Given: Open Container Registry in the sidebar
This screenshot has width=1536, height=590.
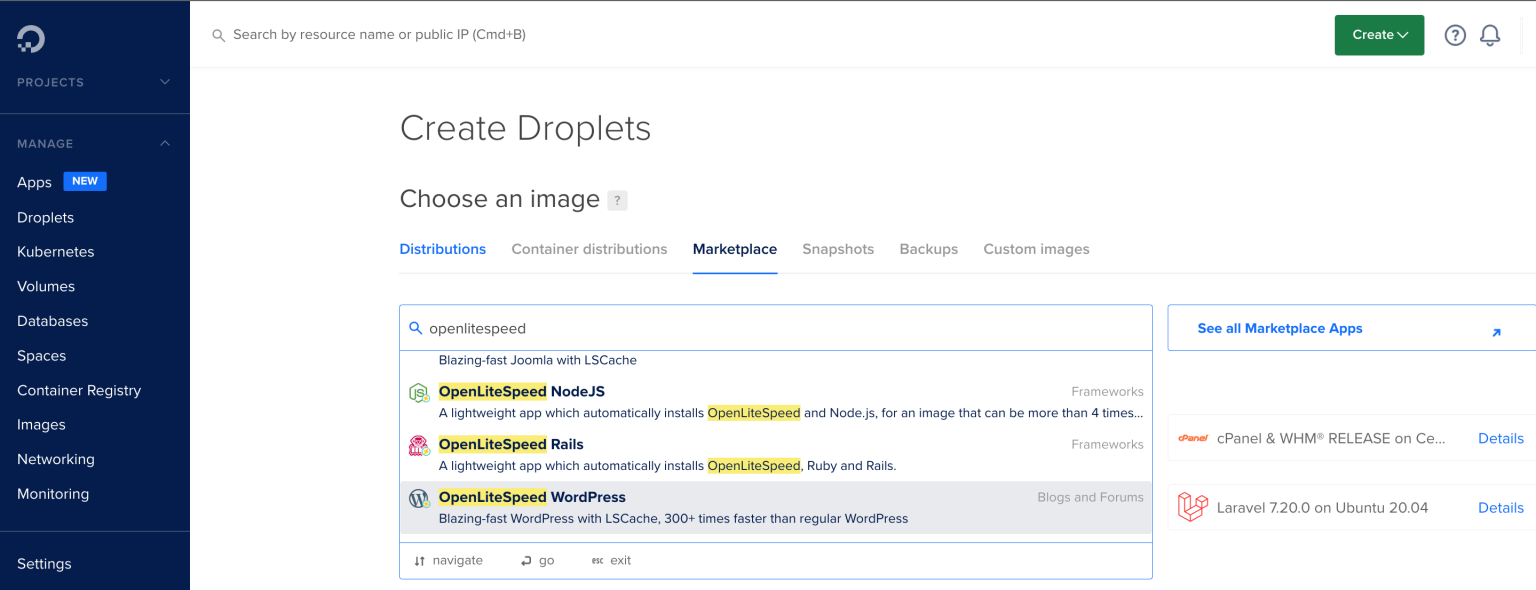Looking at the screenshot, I should pyautogui.click(x=79, y=390).
